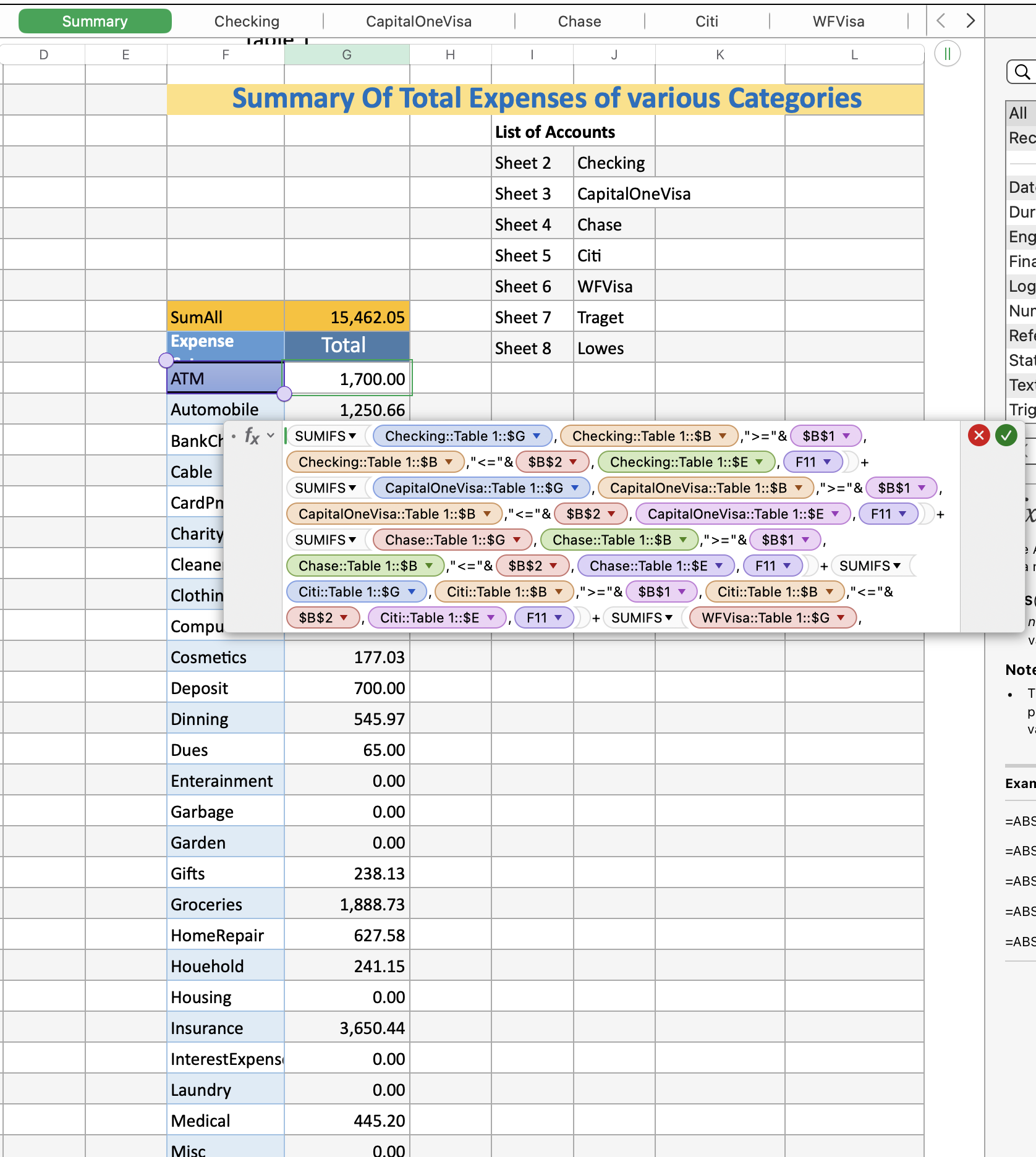Screen dimensions: 1036x1157
Task: Select the Date function category
Action: pos(1021,187)
